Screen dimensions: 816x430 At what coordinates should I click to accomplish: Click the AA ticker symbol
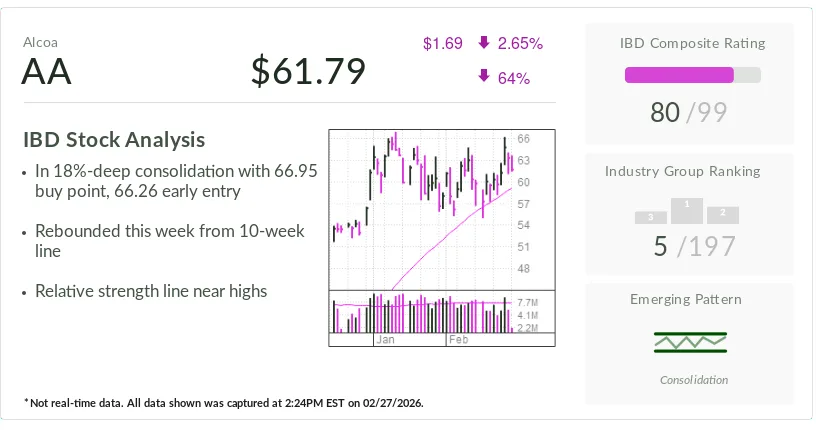click(46, 73)
